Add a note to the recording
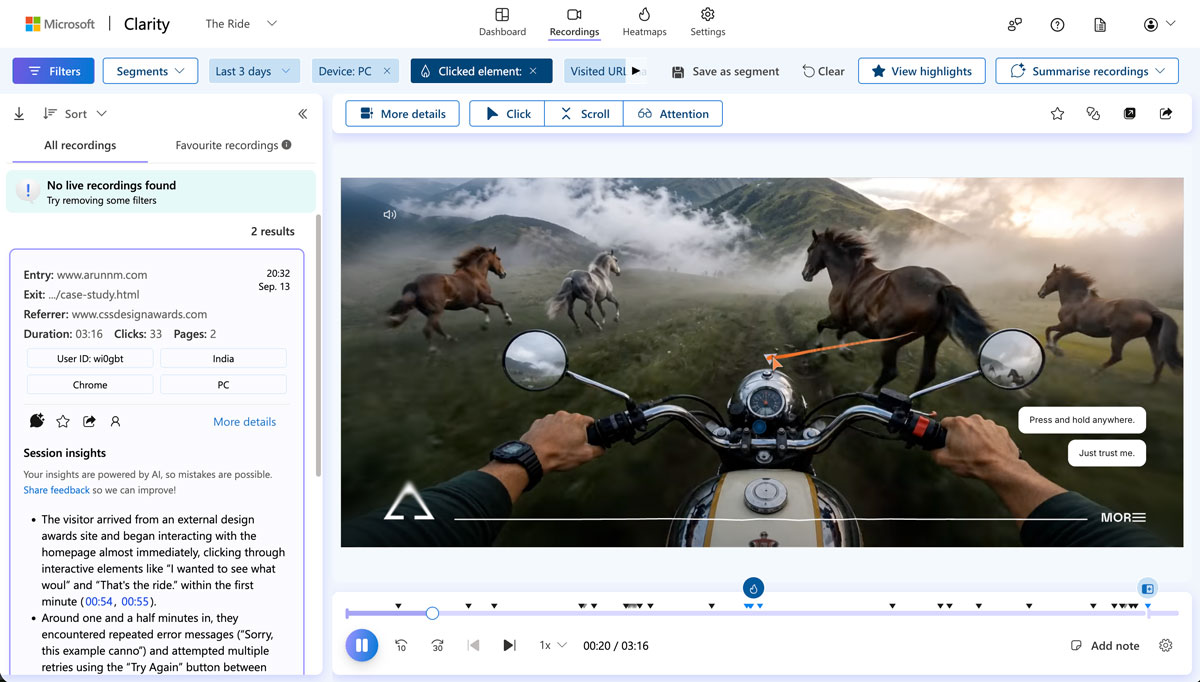1200x682 pixels. coord(1105,646)
